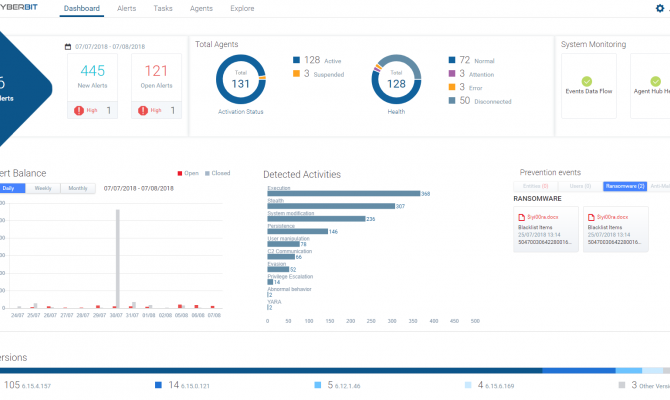
Task: Click the Cyberbit logo
Action: [19, 7]
